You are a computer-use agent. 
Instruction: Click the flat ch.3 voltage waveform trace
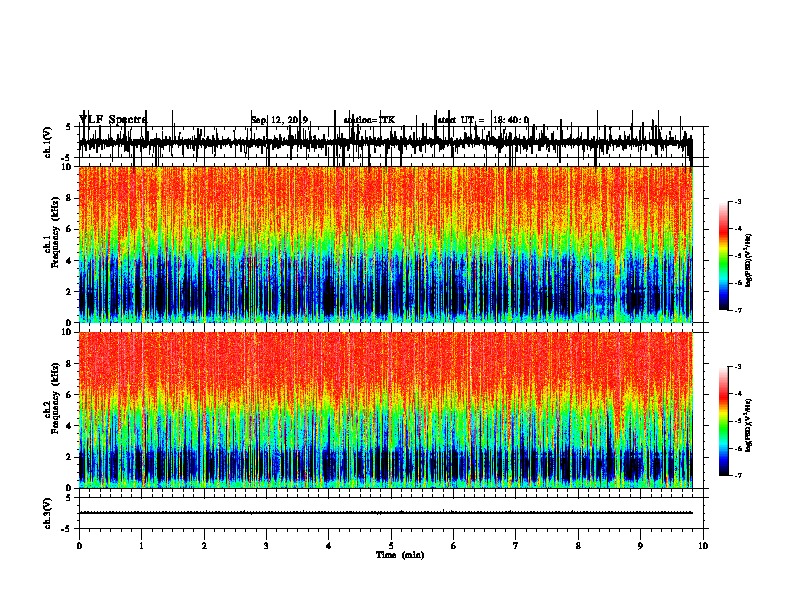(x=386, y=513)
